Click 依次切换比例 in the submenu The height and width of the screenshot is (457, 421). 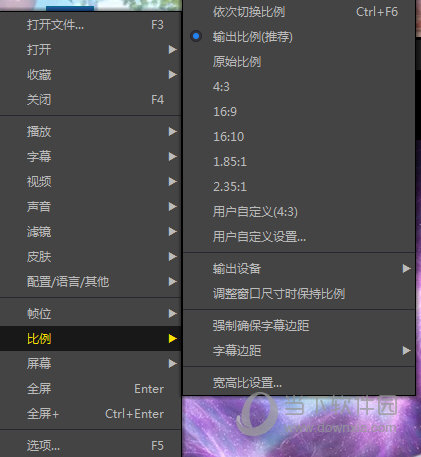[299, 12]
